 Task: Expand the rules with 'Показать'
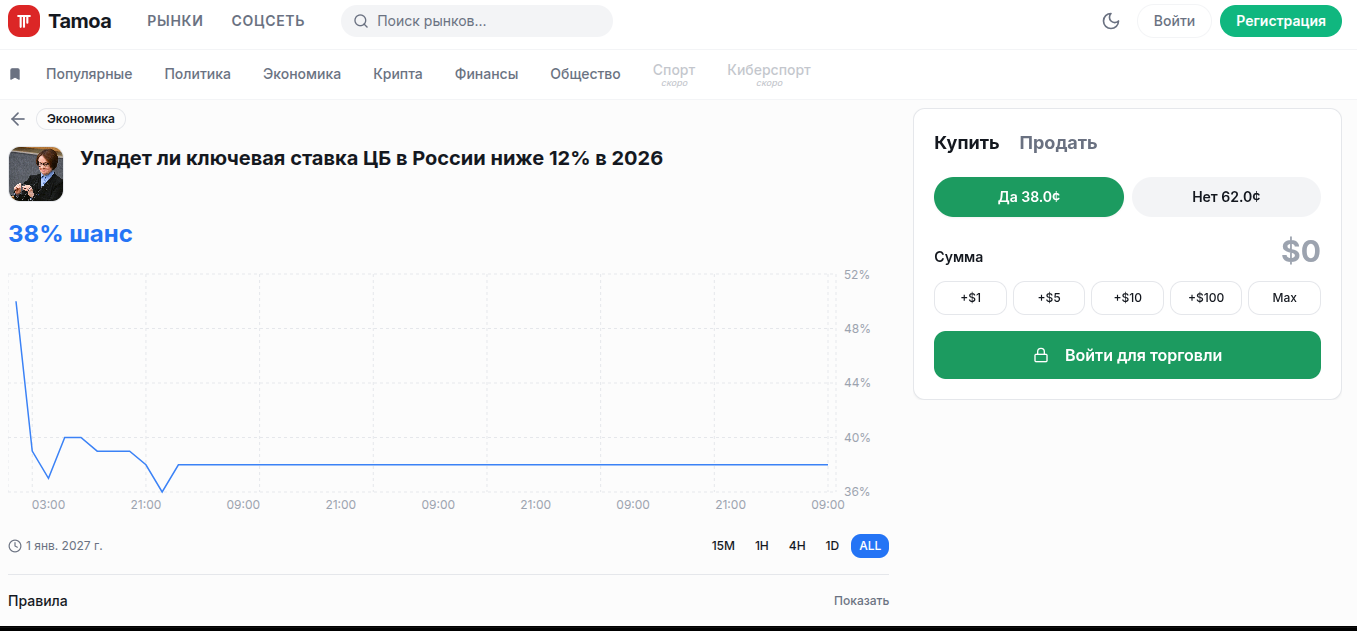(x=860, y=600)
